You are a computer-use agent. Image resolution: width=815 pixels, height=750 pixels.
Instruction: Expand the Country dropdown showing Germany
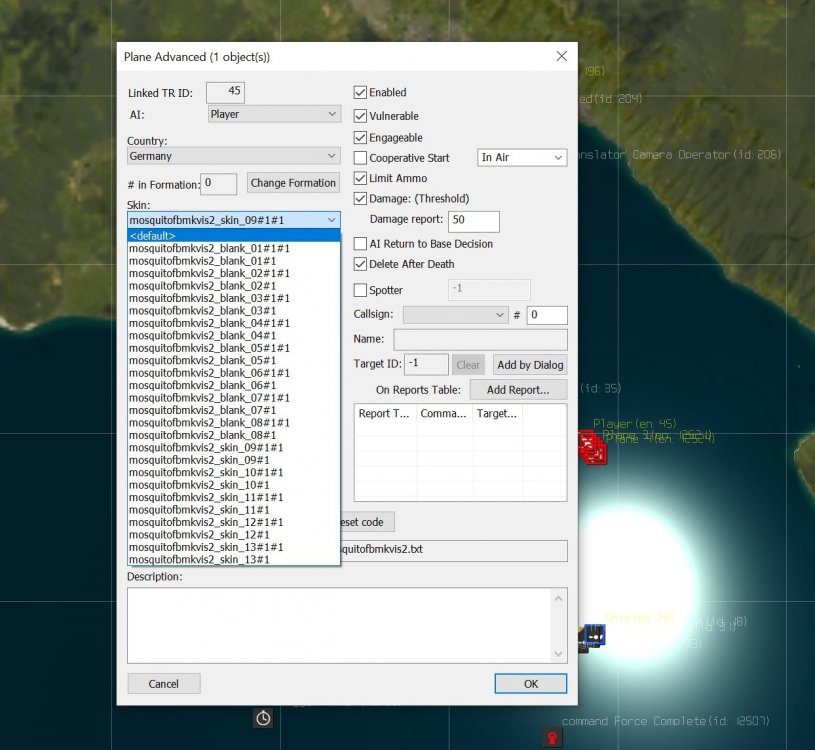pyautogui.click(x=234, y=156)
